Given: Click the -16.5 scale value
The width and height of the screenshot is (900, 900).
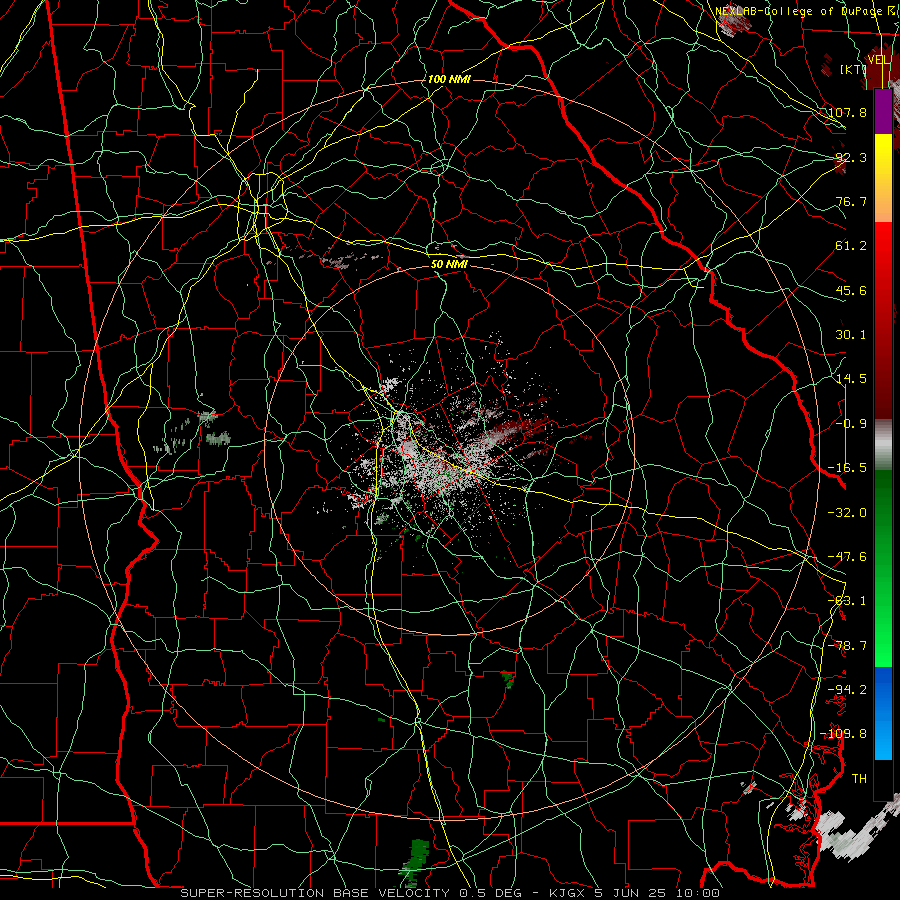Looking at the screenshot, I should tap(848, 468).
